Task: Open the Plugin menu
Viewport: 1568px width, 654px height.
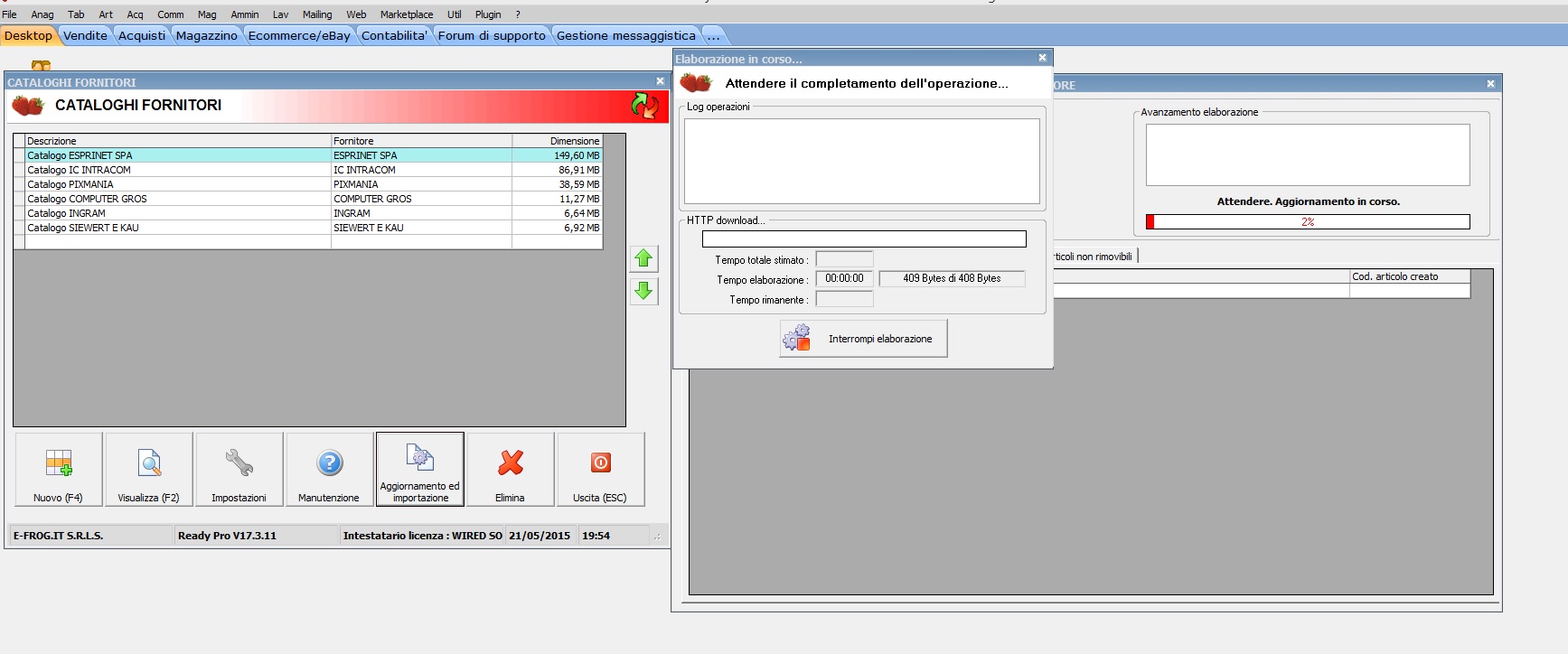Action: click(488, 14)
